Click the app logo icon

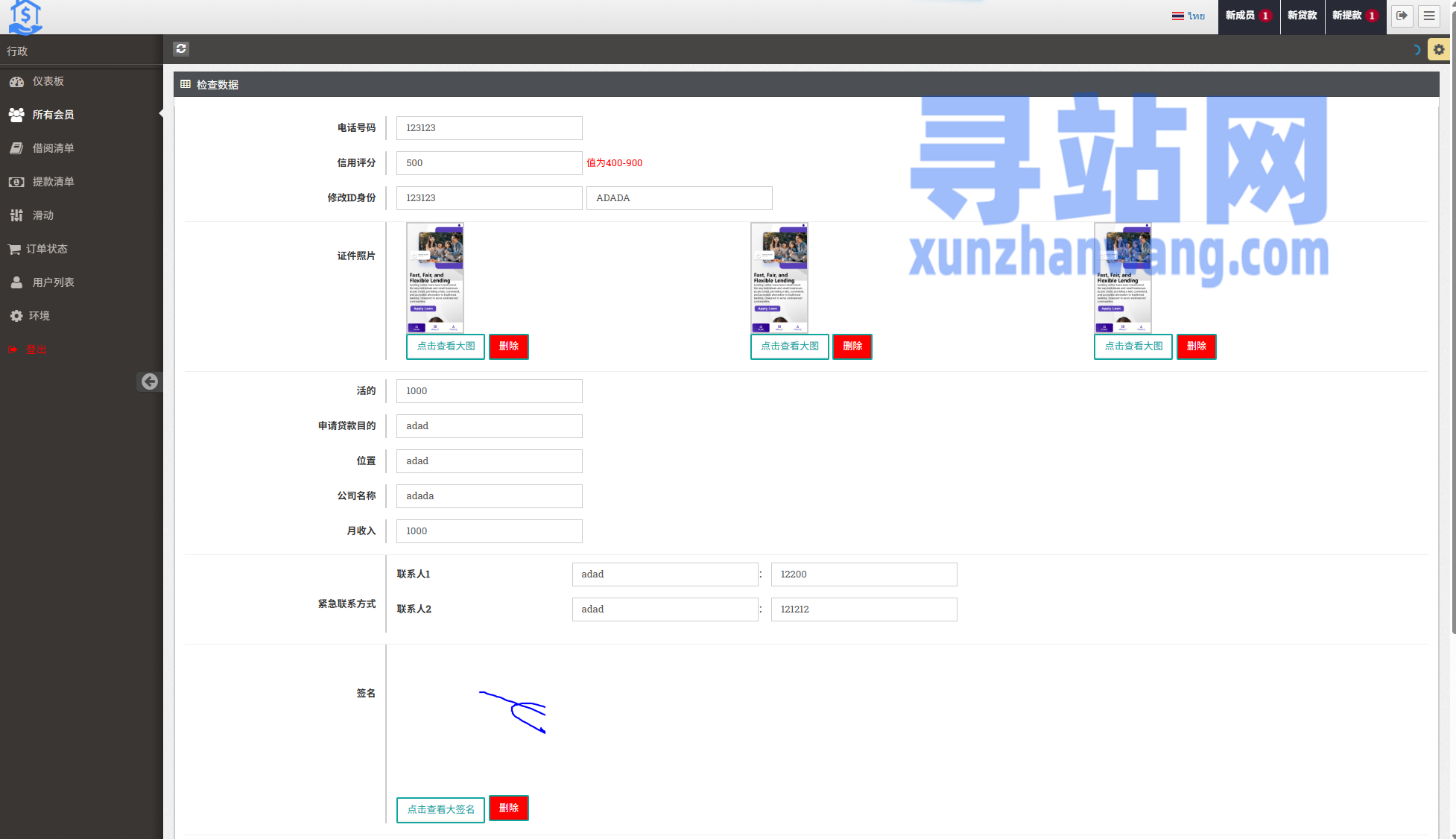pos(25,17)
